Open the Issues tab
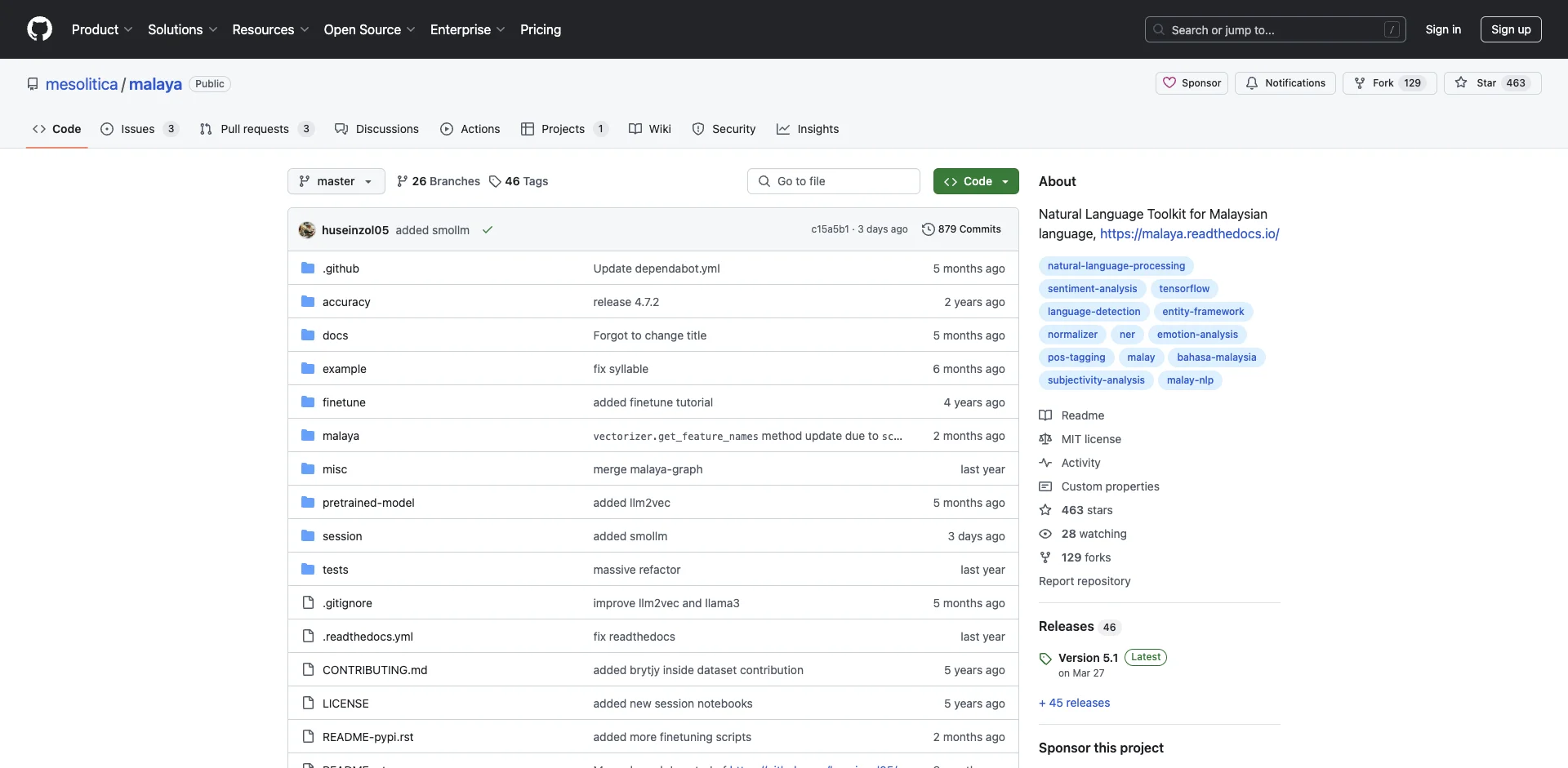The image size is (1568, 768). pos(139,129)
